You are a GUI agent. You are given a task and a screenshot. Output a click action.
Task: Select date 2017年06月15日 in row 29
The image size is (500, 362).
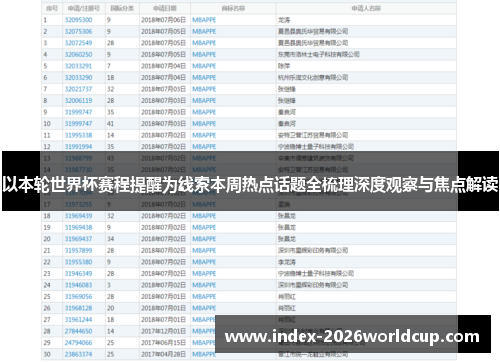(163, 343)
